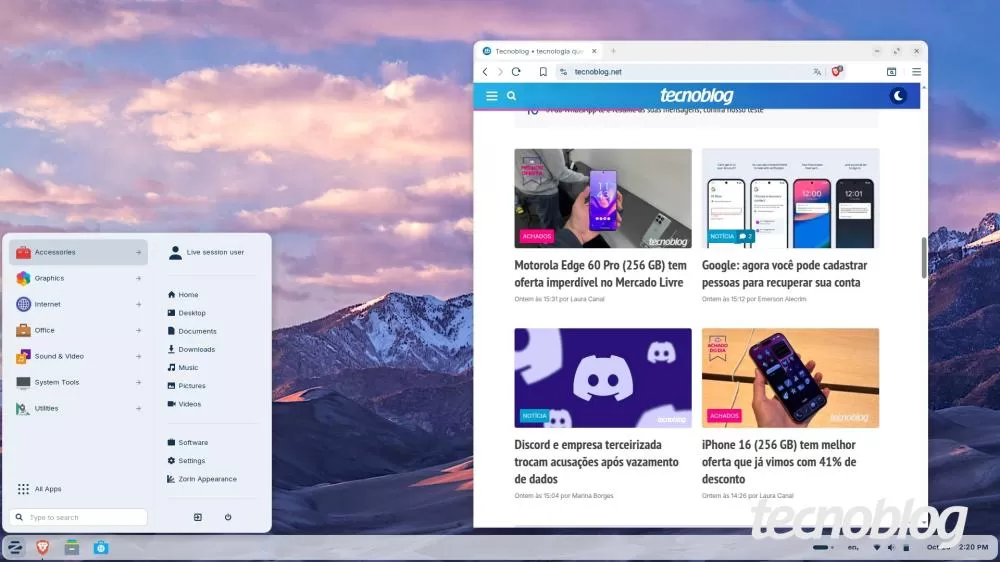
Task: Open the site settings icon in the address bar
Action: [563, 72]
